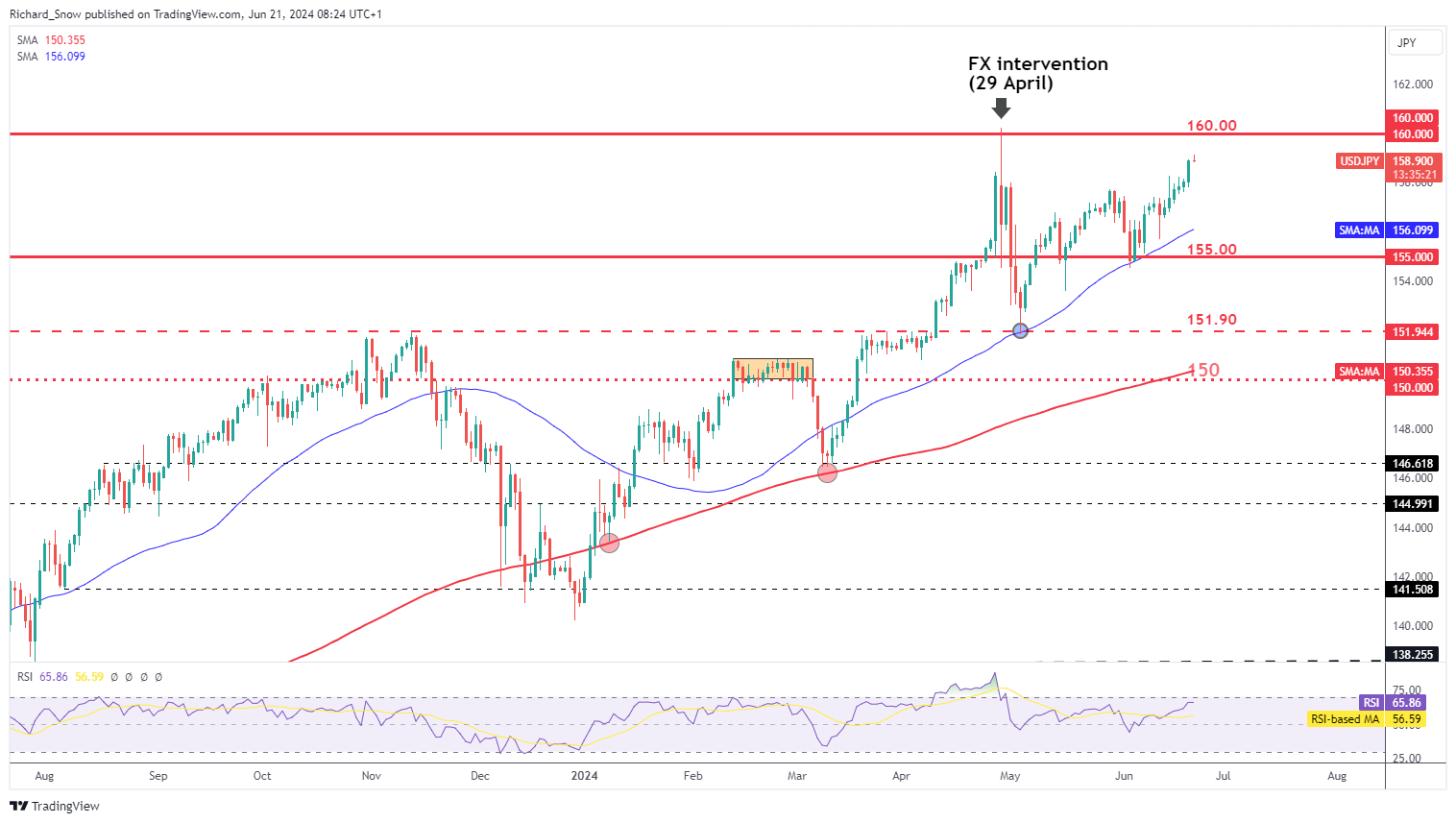The height and width of the screenshot is (823, 1456).
Task: Click the blue circle marker at 151.90
Action: tap(1021, 330)
